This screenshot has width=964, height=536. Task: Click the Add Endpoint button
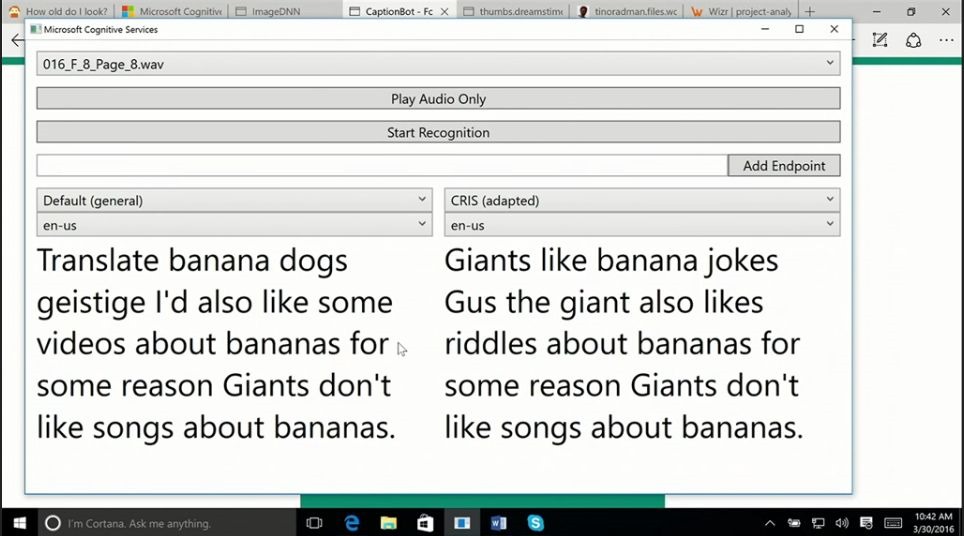coord(783,166)
